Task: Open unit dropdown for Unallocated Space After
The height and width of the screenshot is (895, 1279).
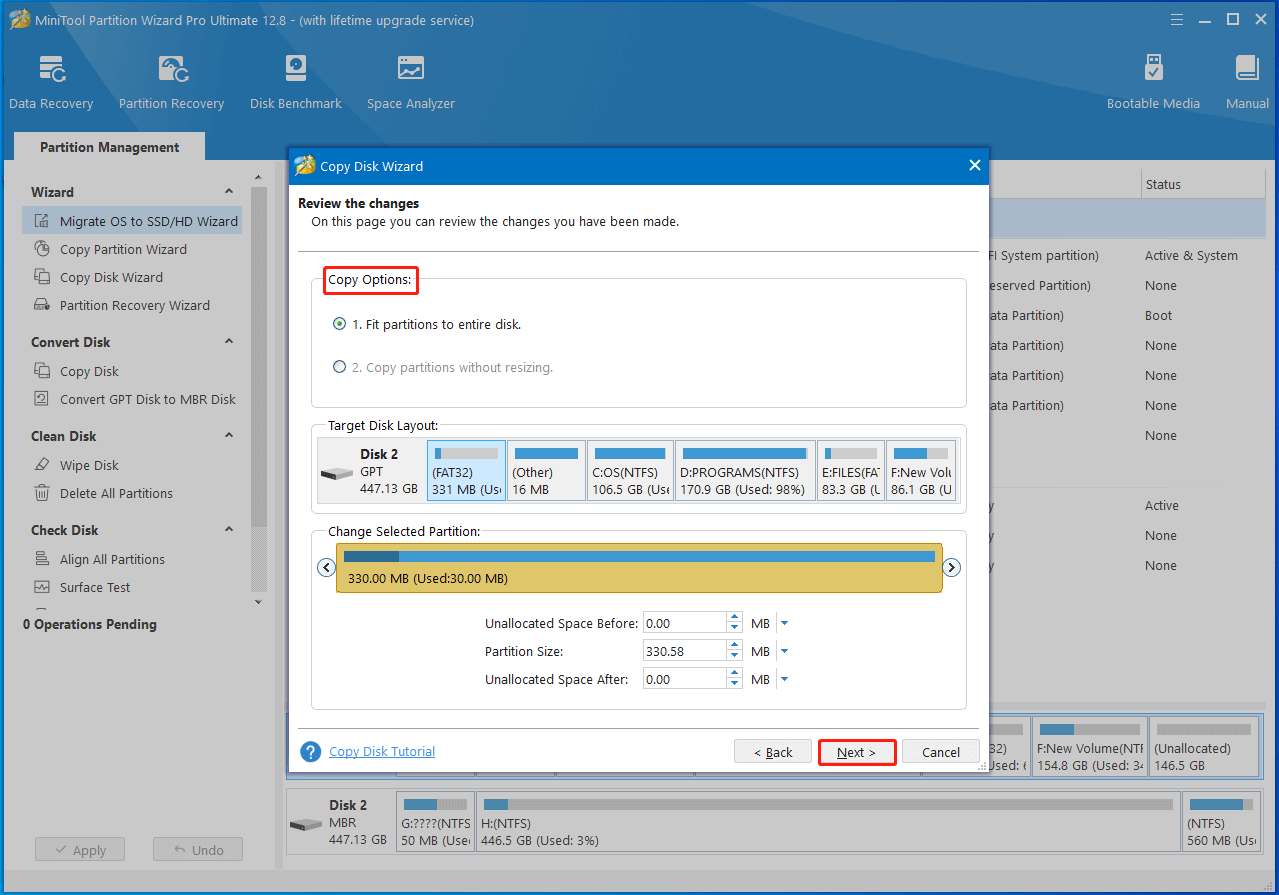Action: pyautogui.click(x=784, y=679)
